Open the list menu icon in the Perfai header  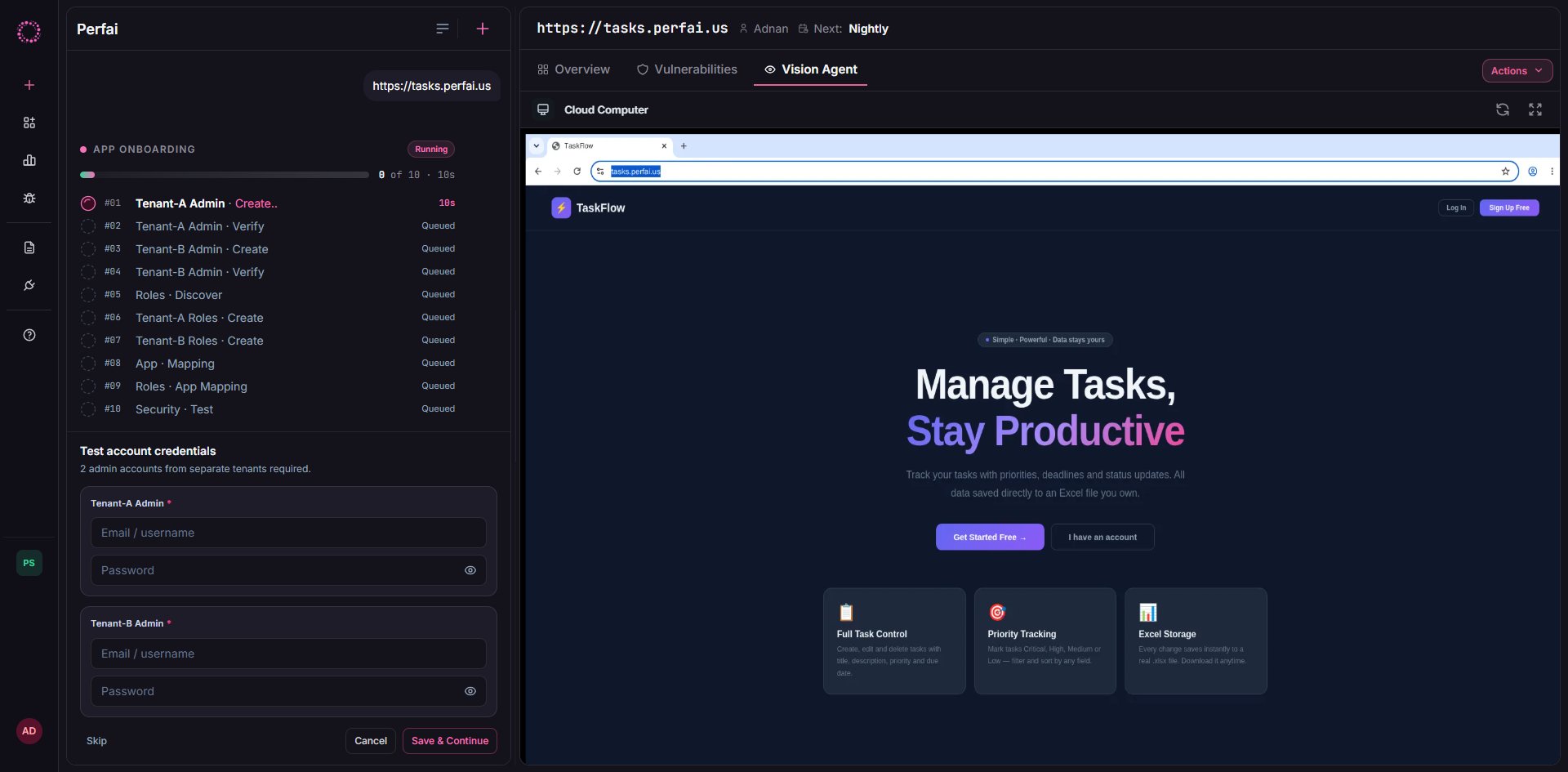point(443,29)
